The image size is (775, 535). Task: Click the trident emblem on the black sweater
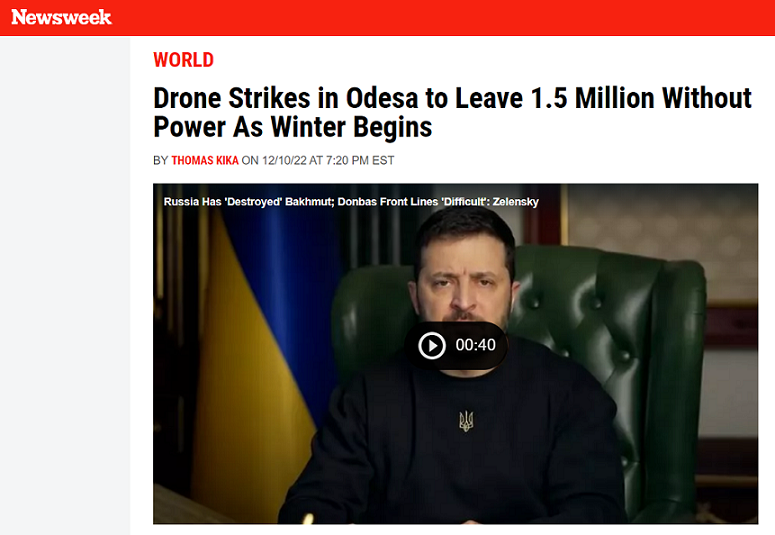pos(466,421)
